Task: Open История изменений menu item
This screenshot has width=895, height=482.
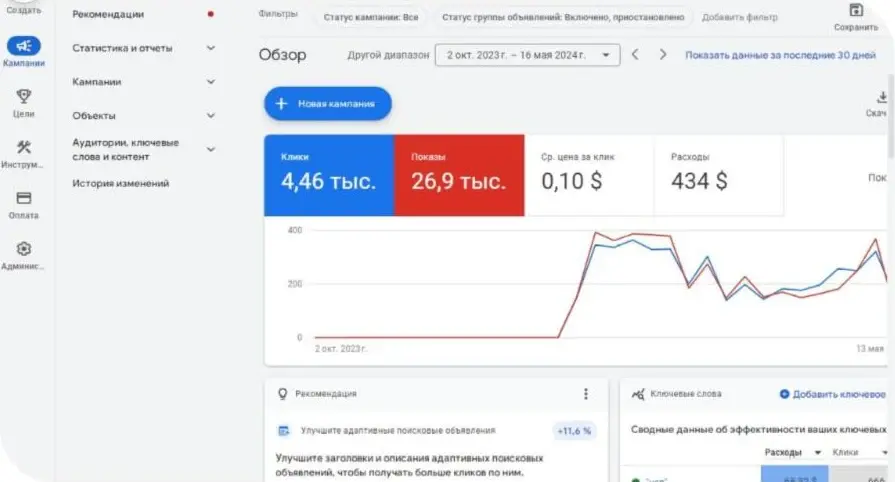Action: [x=120, y=183]
